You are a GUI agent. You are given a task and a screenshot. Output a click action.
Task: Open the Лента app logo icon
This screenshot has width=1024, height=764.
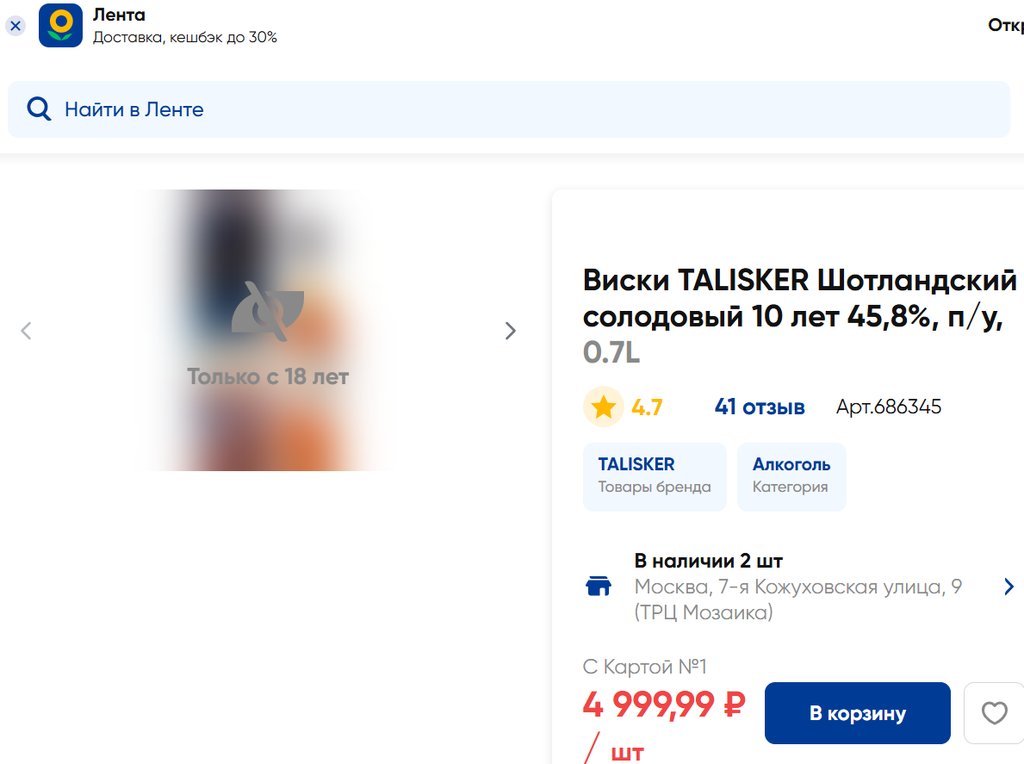(61, 25)
